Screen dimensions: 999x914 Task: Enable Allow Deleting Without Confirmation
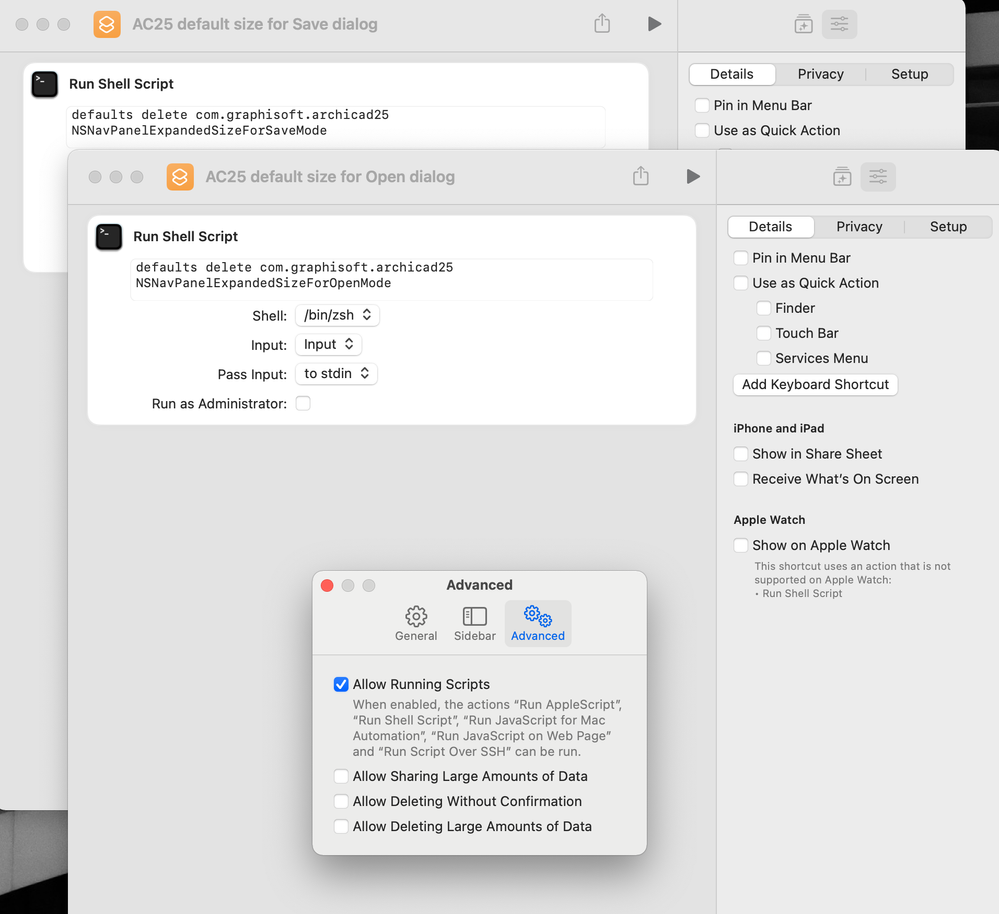[x=341, y=801]
